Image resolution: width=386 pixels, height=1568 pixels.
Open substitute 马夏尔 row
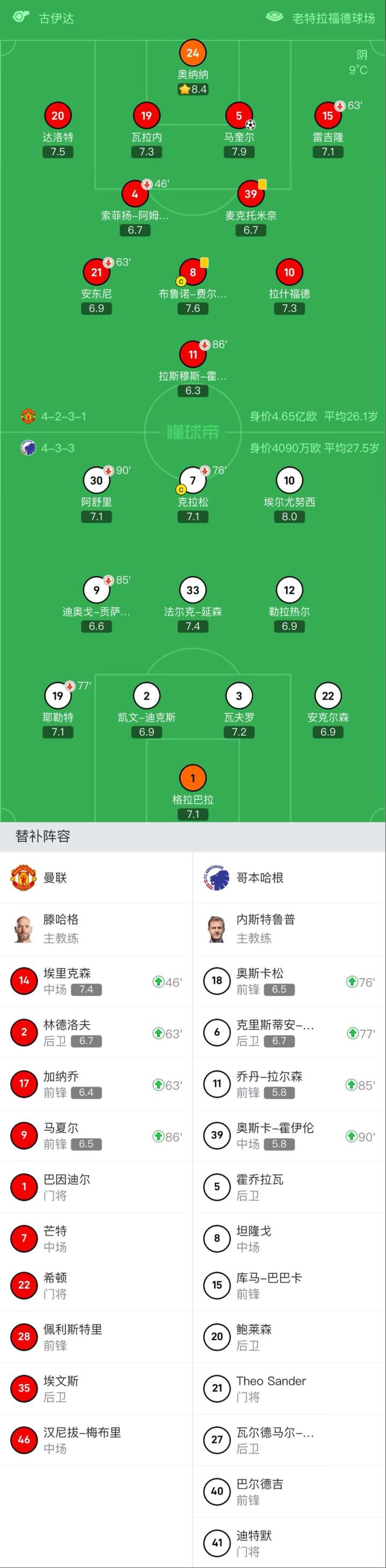[96, 1136]
